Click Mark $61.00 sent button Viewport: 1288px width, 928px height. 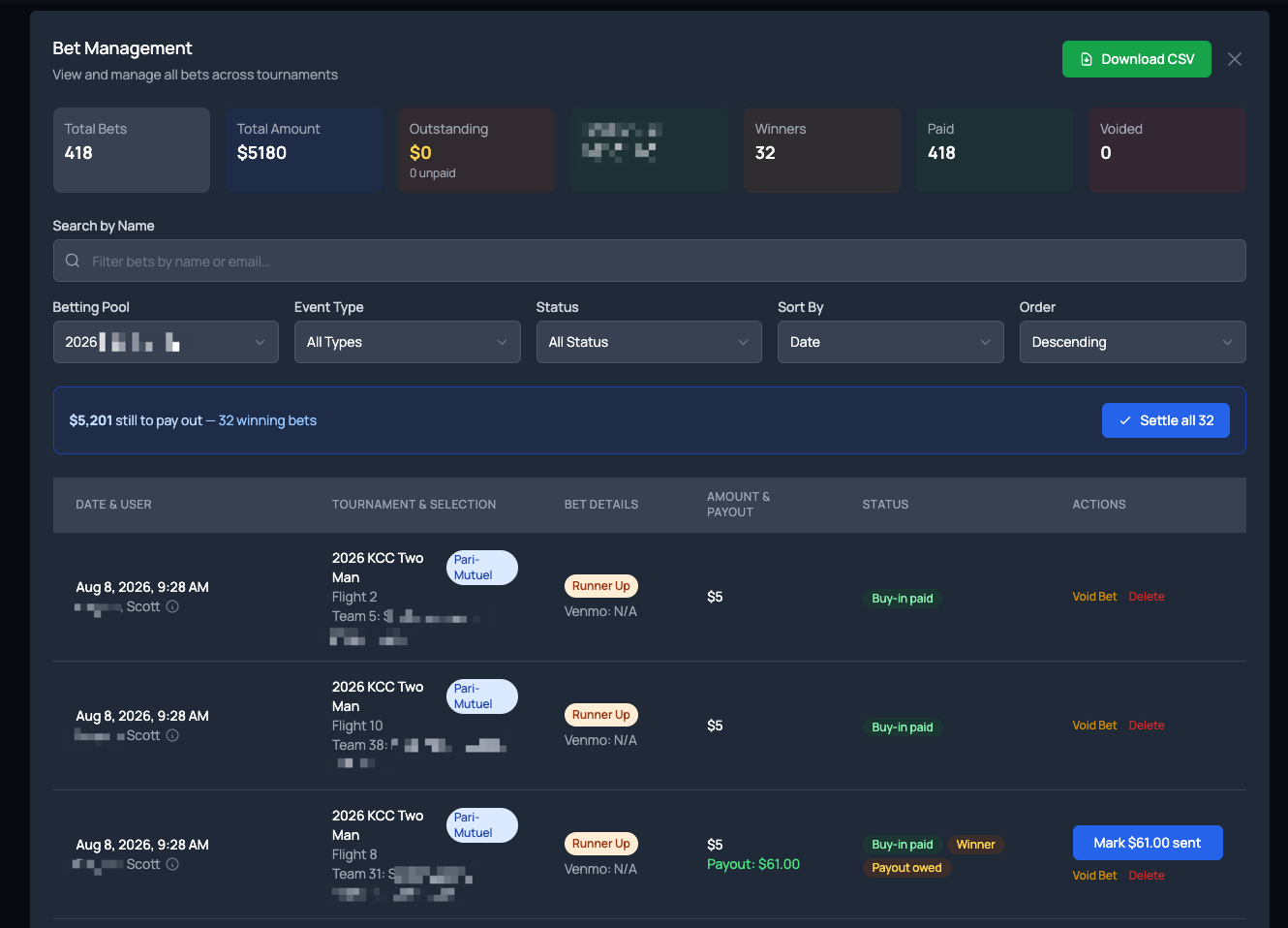(1148, 843)
